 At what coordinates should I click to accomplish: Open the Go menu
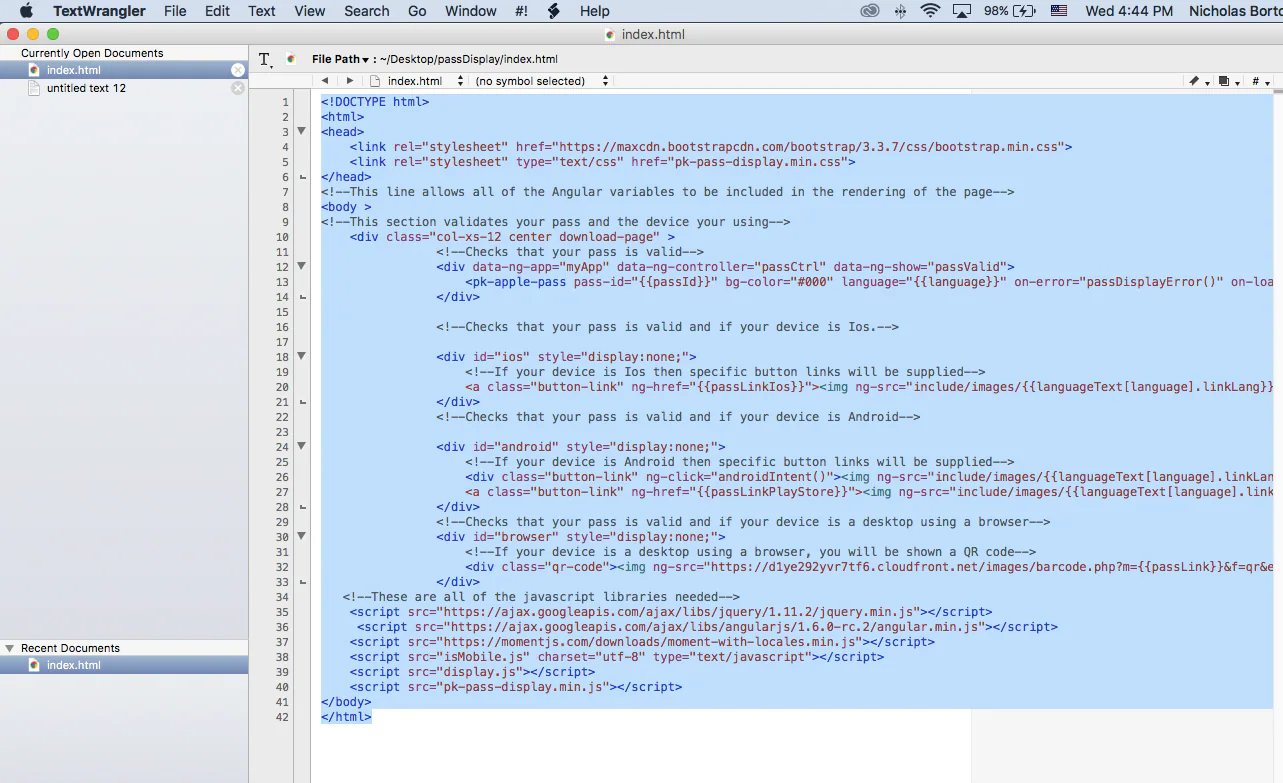[417, 11]
